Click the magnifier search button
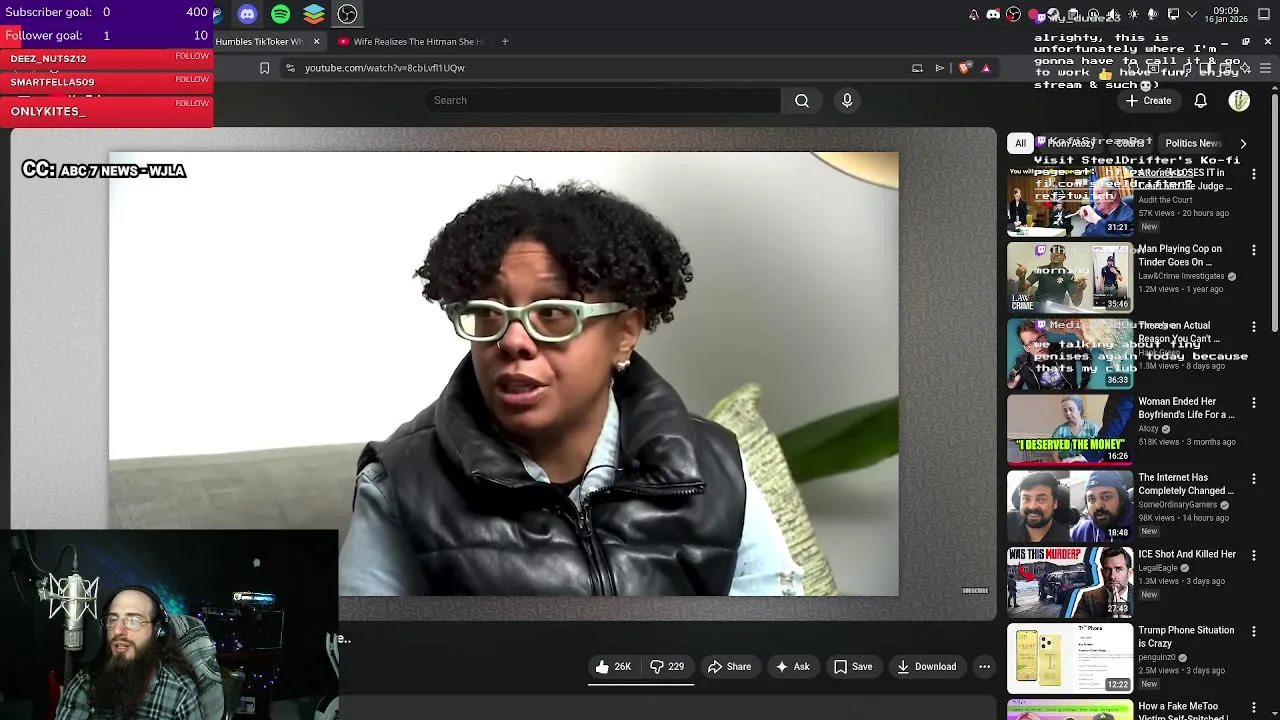1280x720 pixels. (x=802, y=100)
